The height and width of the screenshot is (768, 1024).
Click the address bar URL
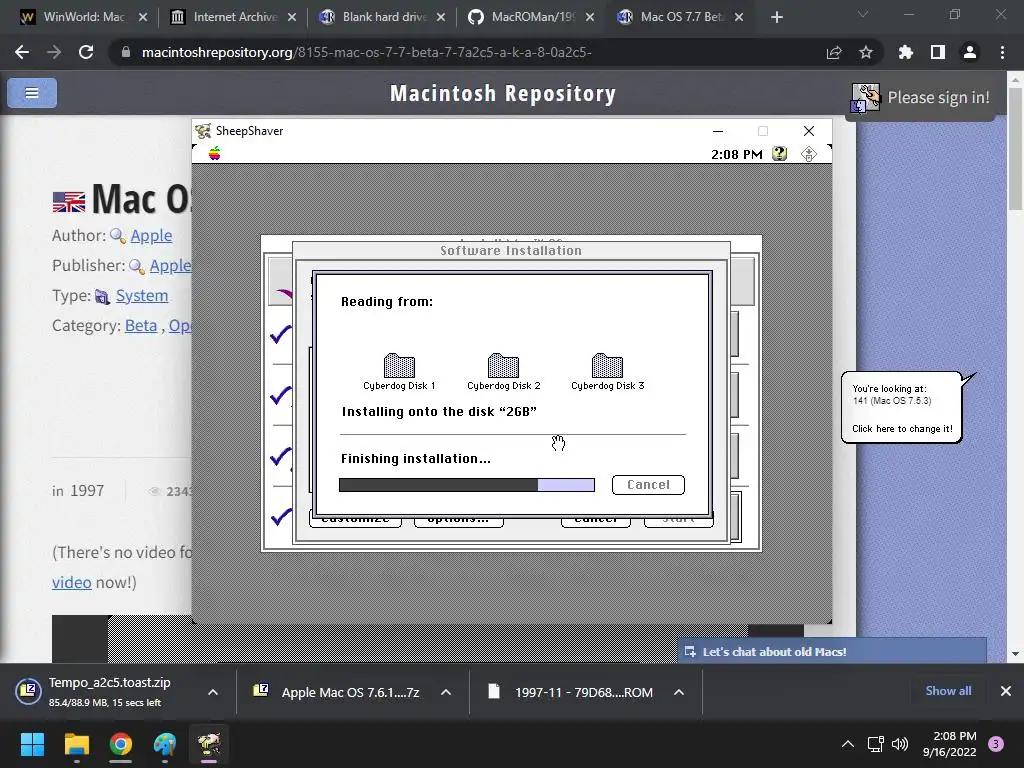click(366, 52)
